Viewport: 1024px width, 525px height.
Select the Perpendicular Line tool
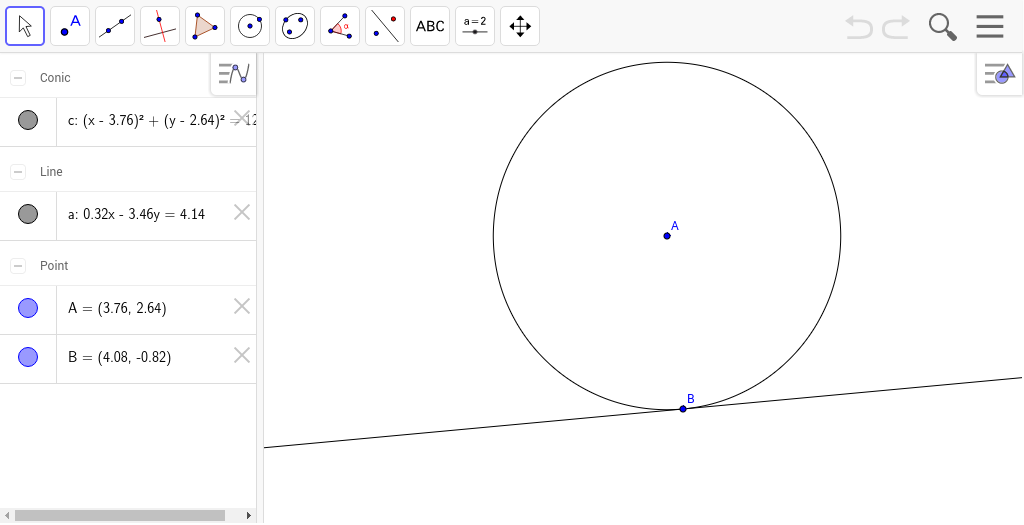160,26
